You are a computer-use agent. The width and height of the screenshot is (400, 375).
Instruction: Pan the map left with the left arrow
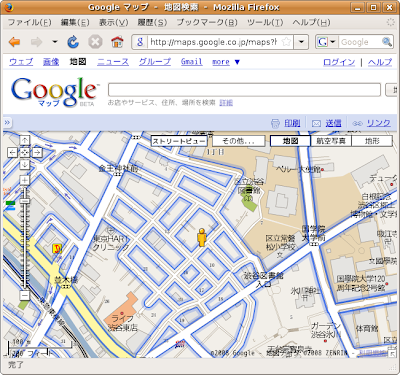[x=12, y=153]
